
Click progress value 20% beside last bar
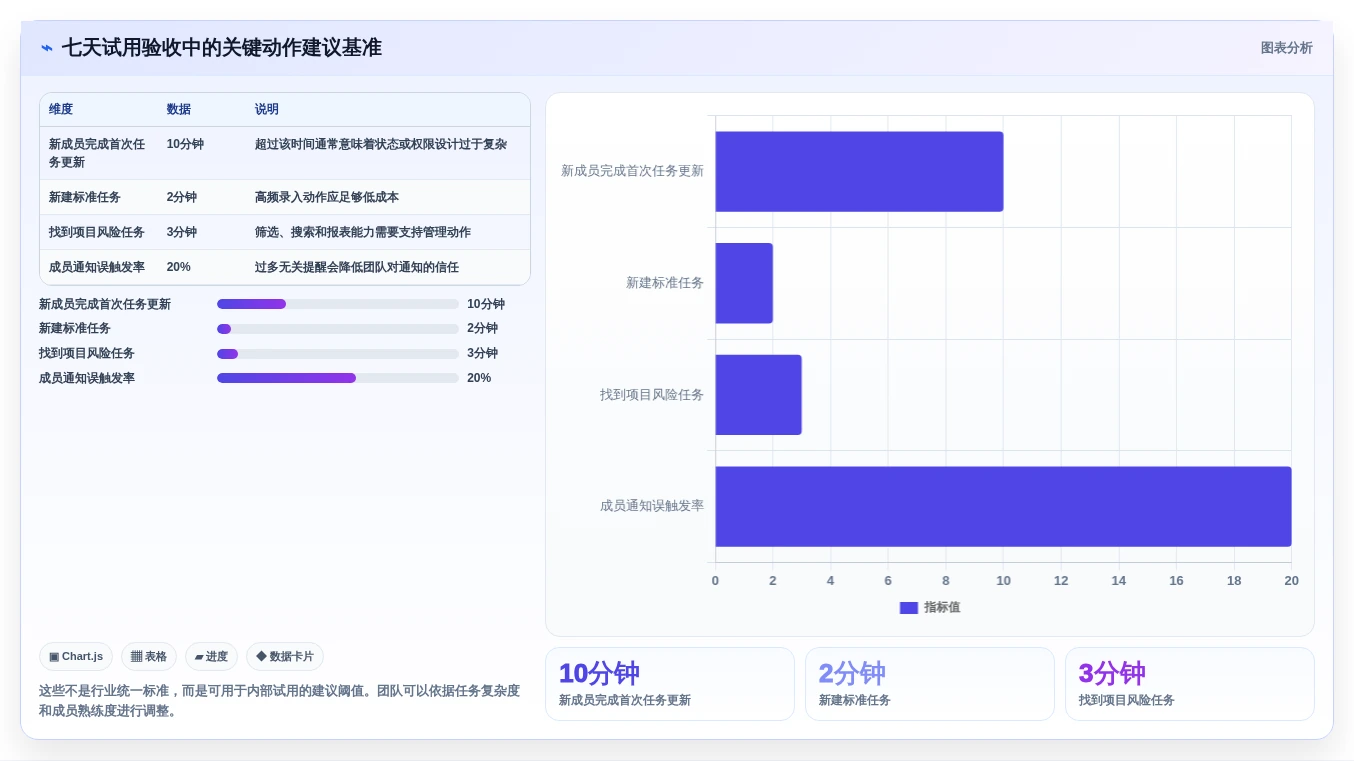pos(479,378)
